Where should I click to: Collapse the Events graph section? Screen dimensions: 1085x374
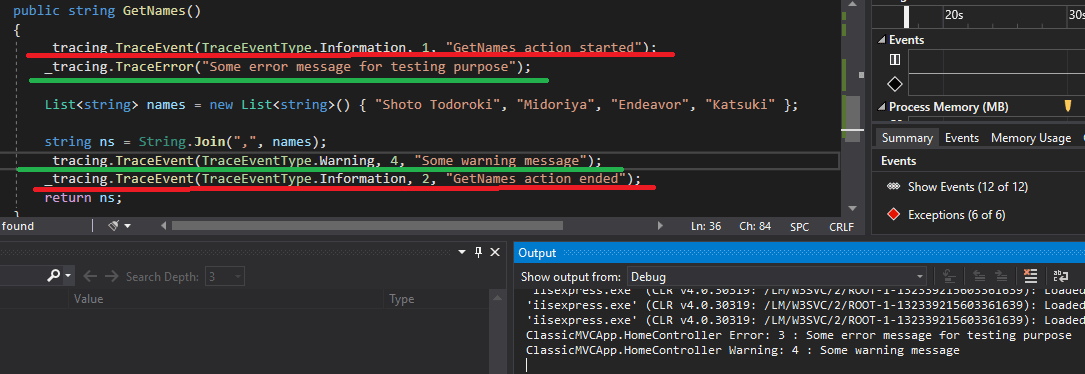click(x=882, y=40)
